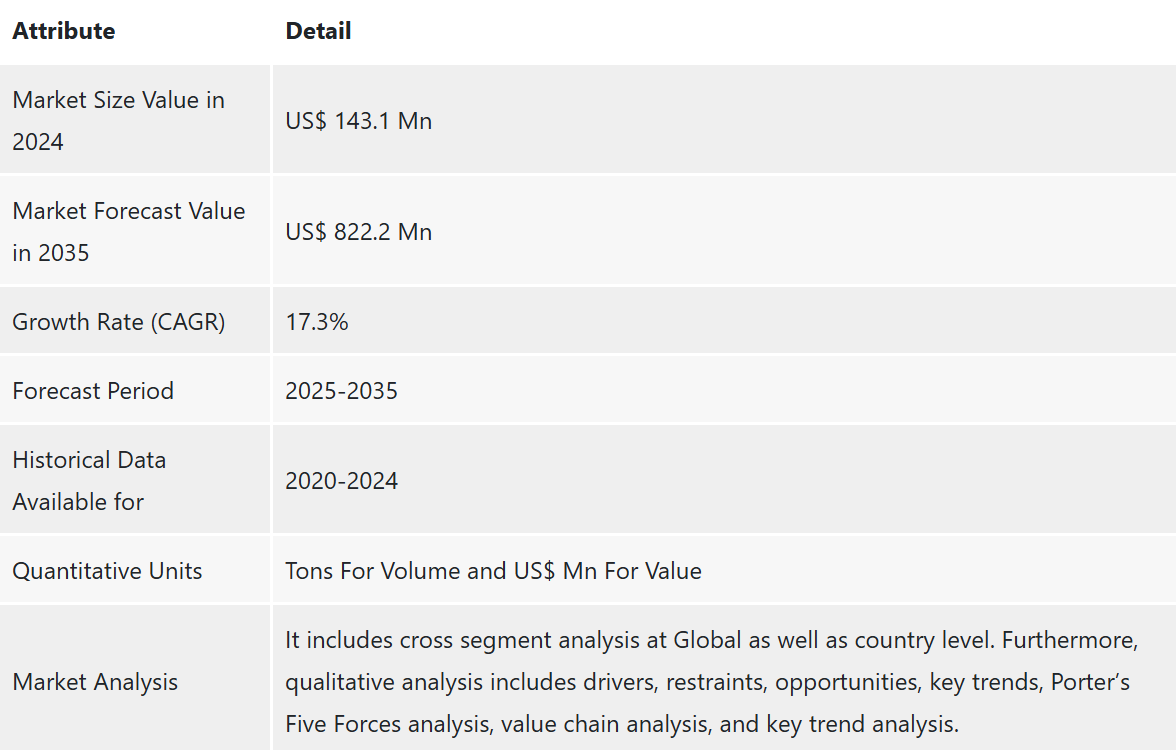Click the 17.3% growth rate value
Viewport: 1176px width, 750px height.
[x=316, y=322]
